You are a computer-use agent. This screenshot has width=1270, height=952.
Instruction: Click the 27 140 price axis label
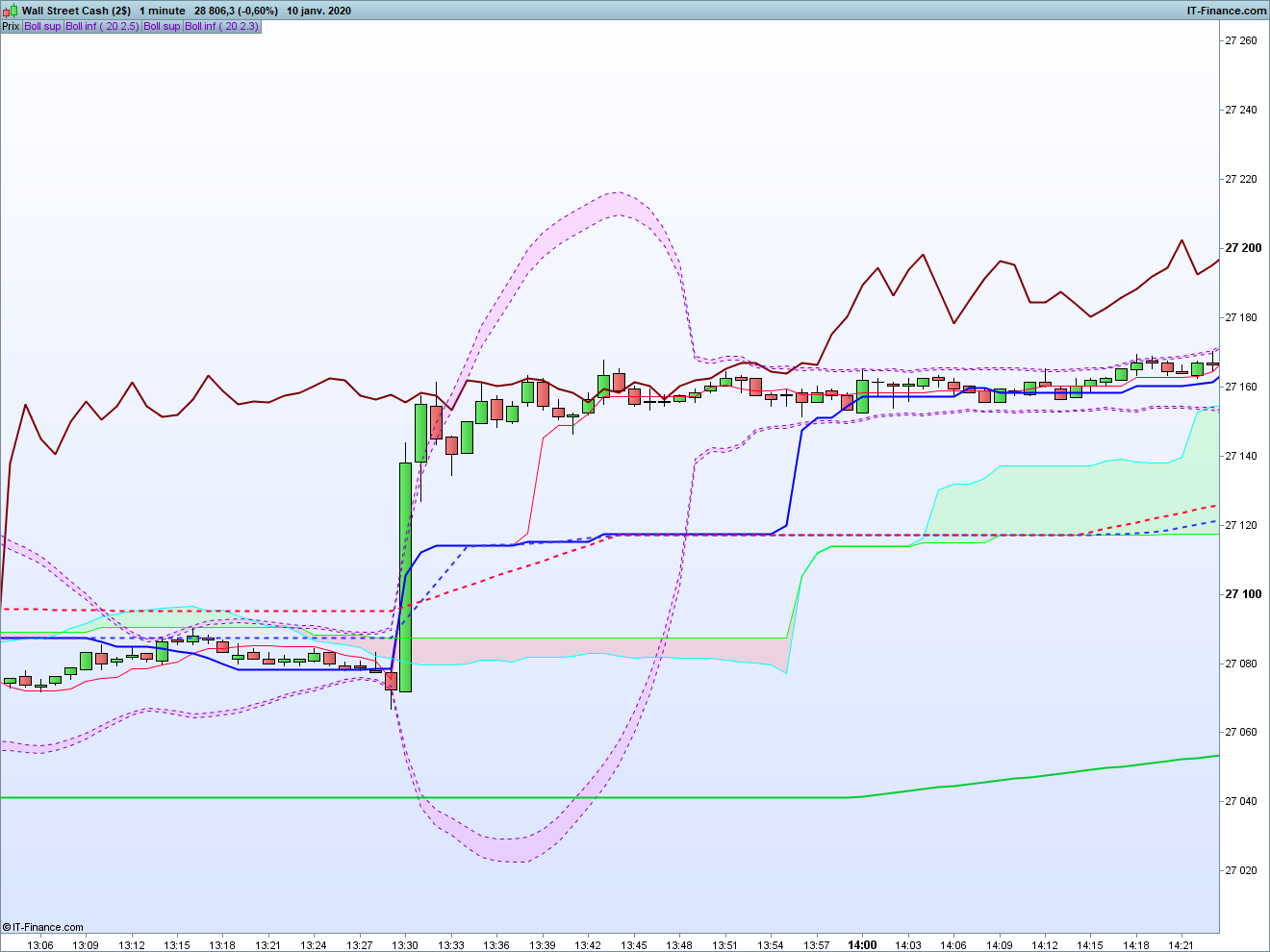(1240, 456)
